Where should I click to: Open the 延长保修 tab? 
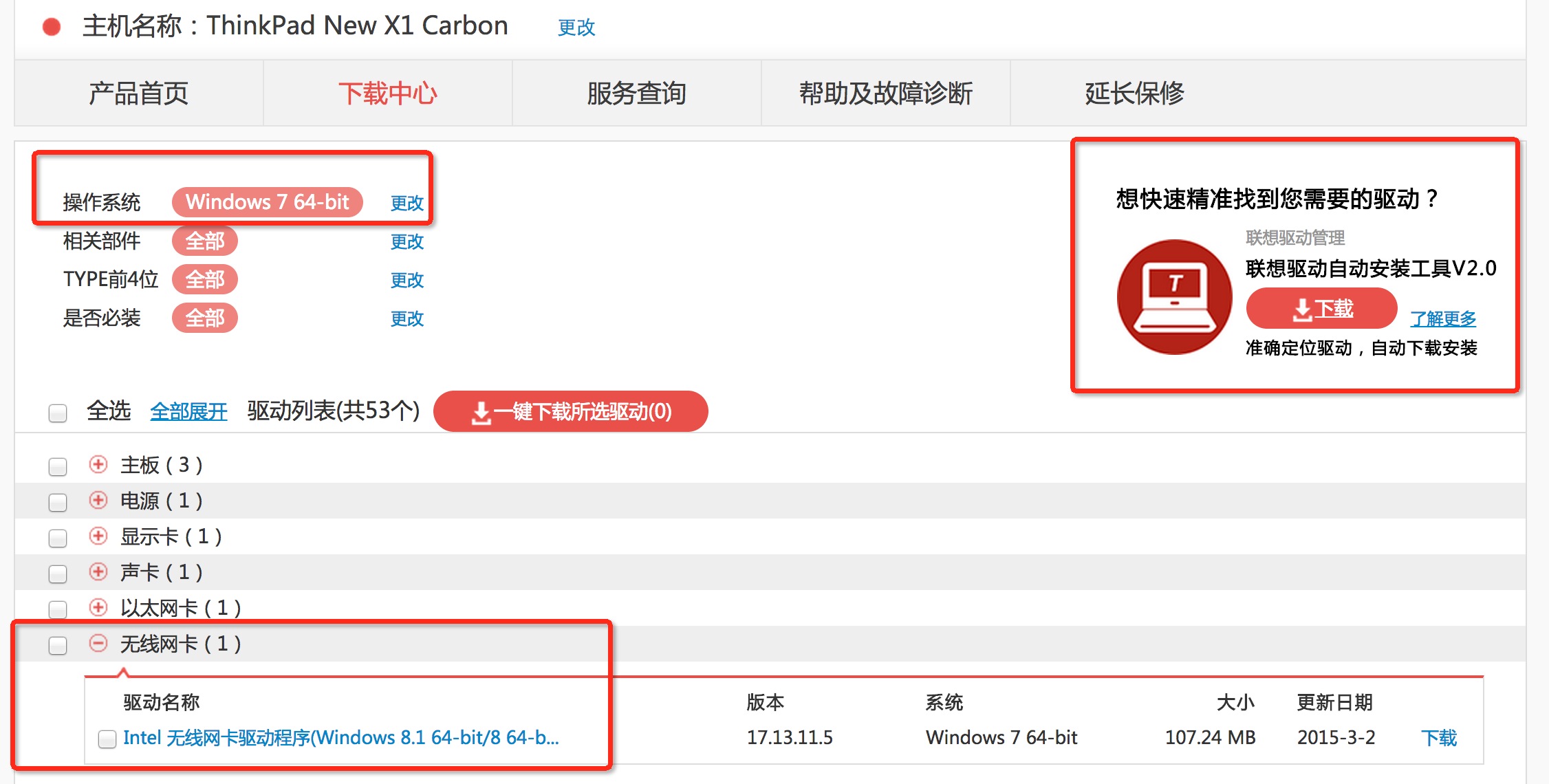click(x=1135, y=93)
